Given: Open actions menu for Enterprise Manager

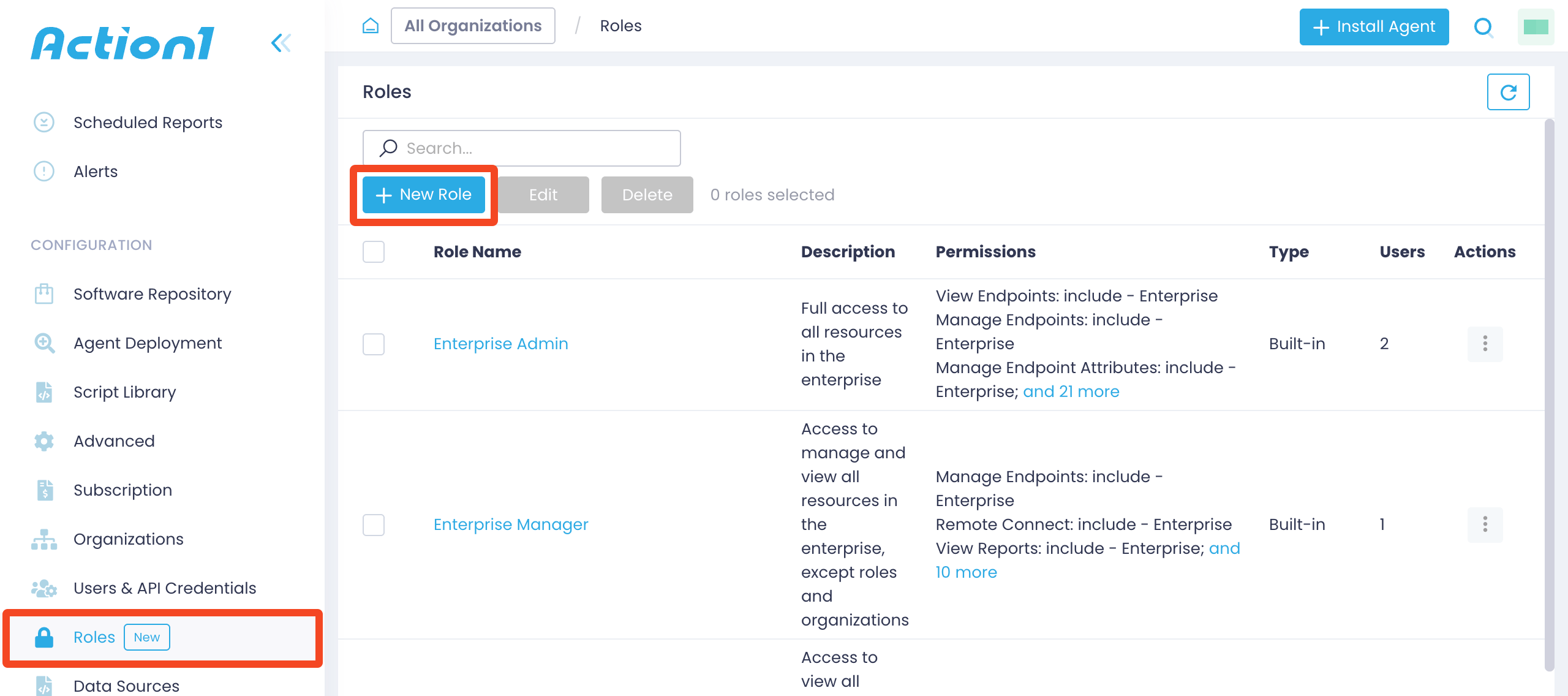Looking at the screenshot, I should (1485, 524).
